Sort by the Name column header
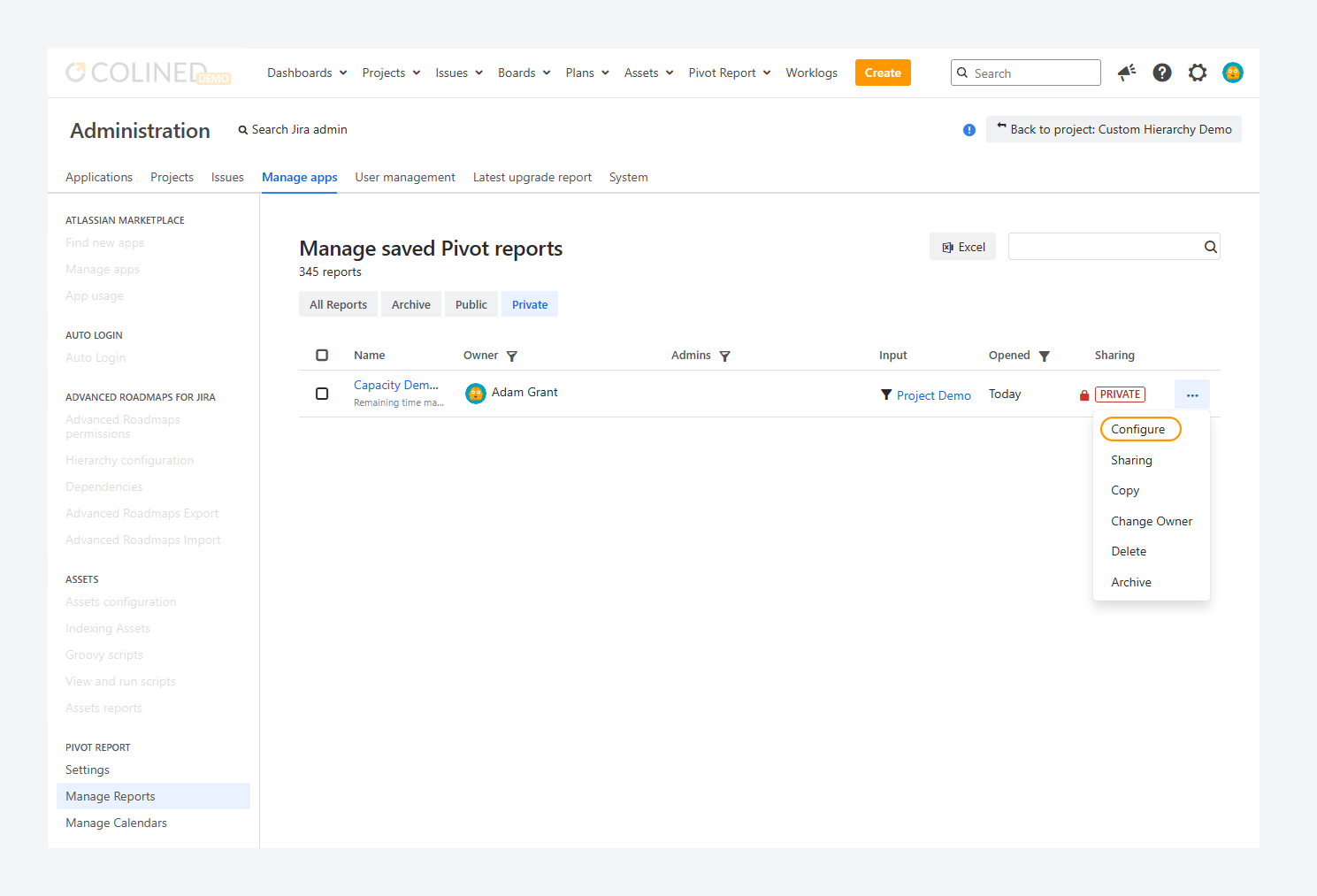1317x896 pixels. click(x=369, y=355)
